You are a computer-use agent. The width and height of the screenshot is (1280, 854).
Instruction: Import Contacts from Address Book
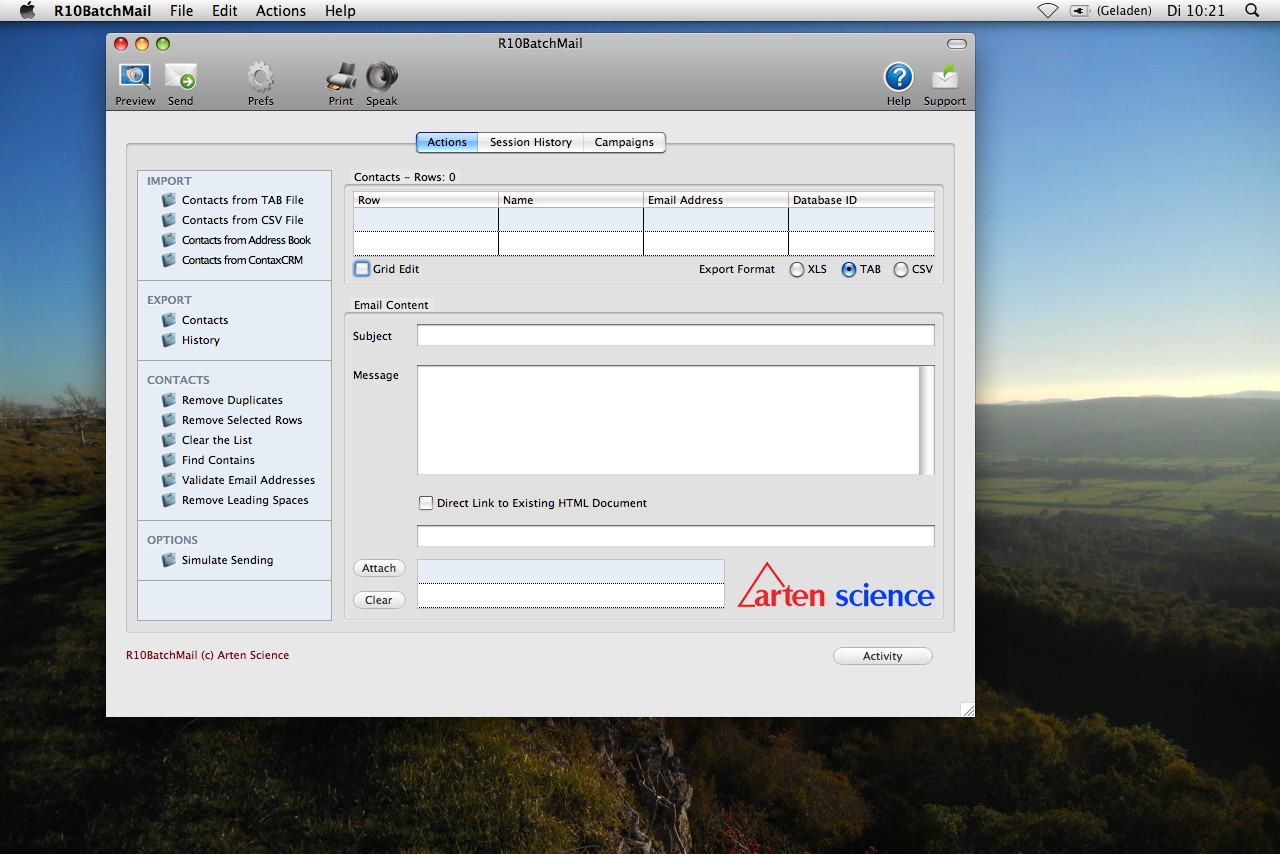pos(246,240)
